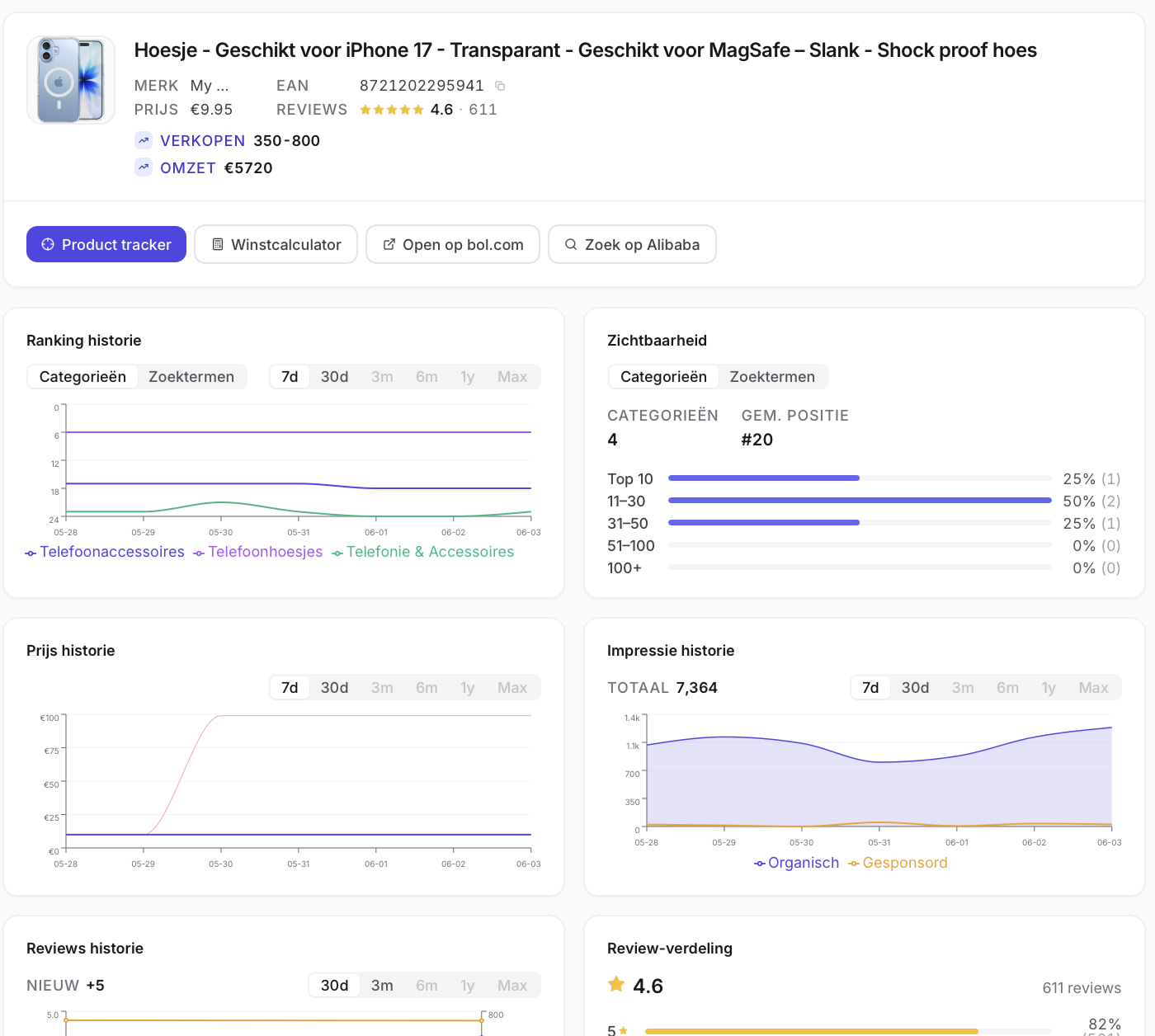Select 30d range in Reviews historie
1155x1036 pixels.
(x=334, y=985)
